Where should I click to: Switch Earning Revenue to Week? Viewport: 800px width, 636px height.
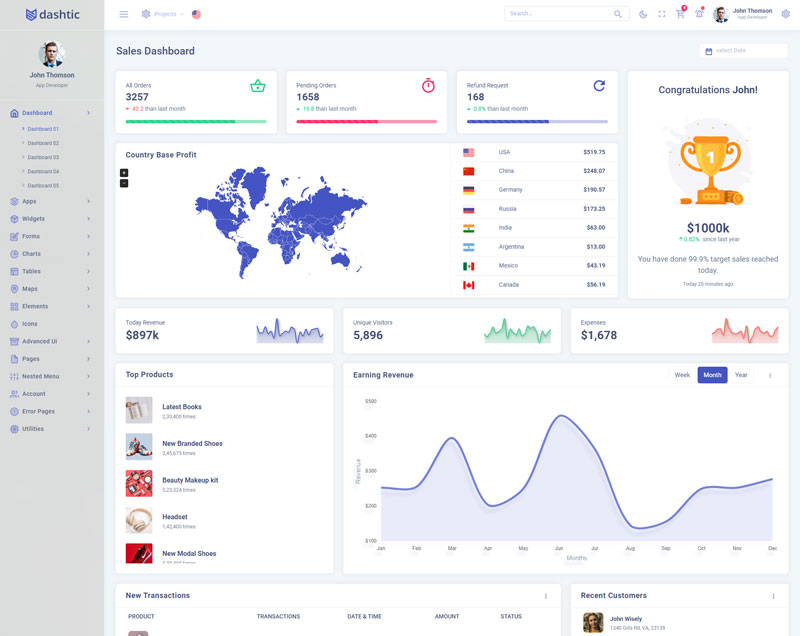coord(682,375)
